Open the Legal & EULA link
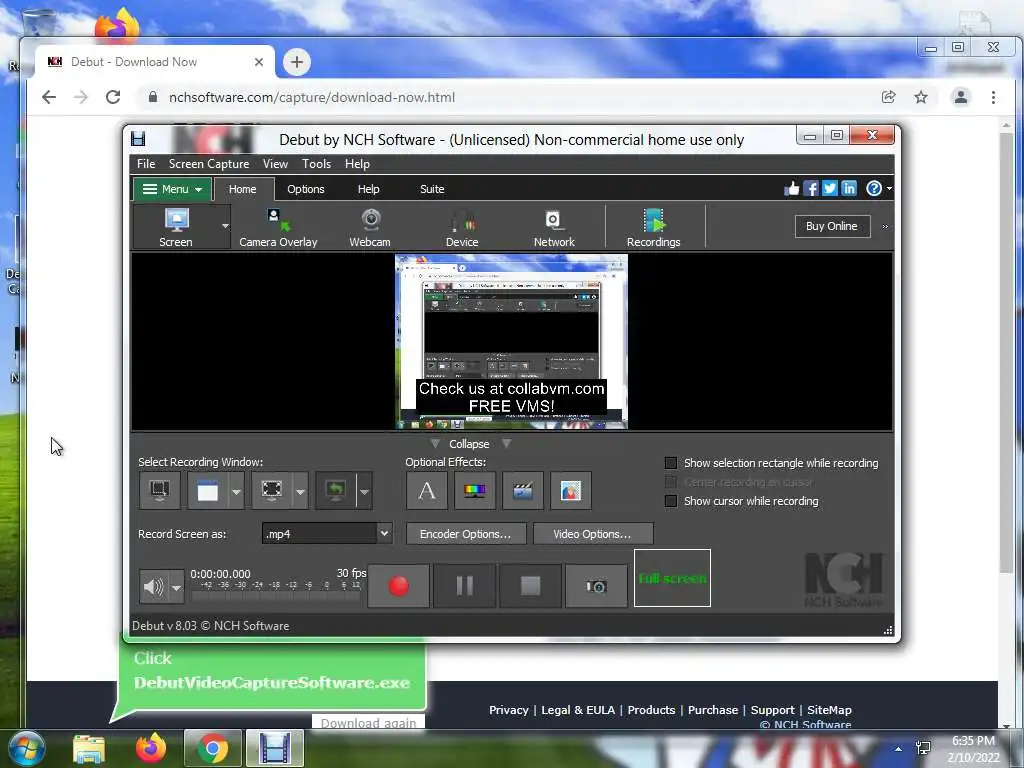The image size is (1024, 768). tap(578, 710)
